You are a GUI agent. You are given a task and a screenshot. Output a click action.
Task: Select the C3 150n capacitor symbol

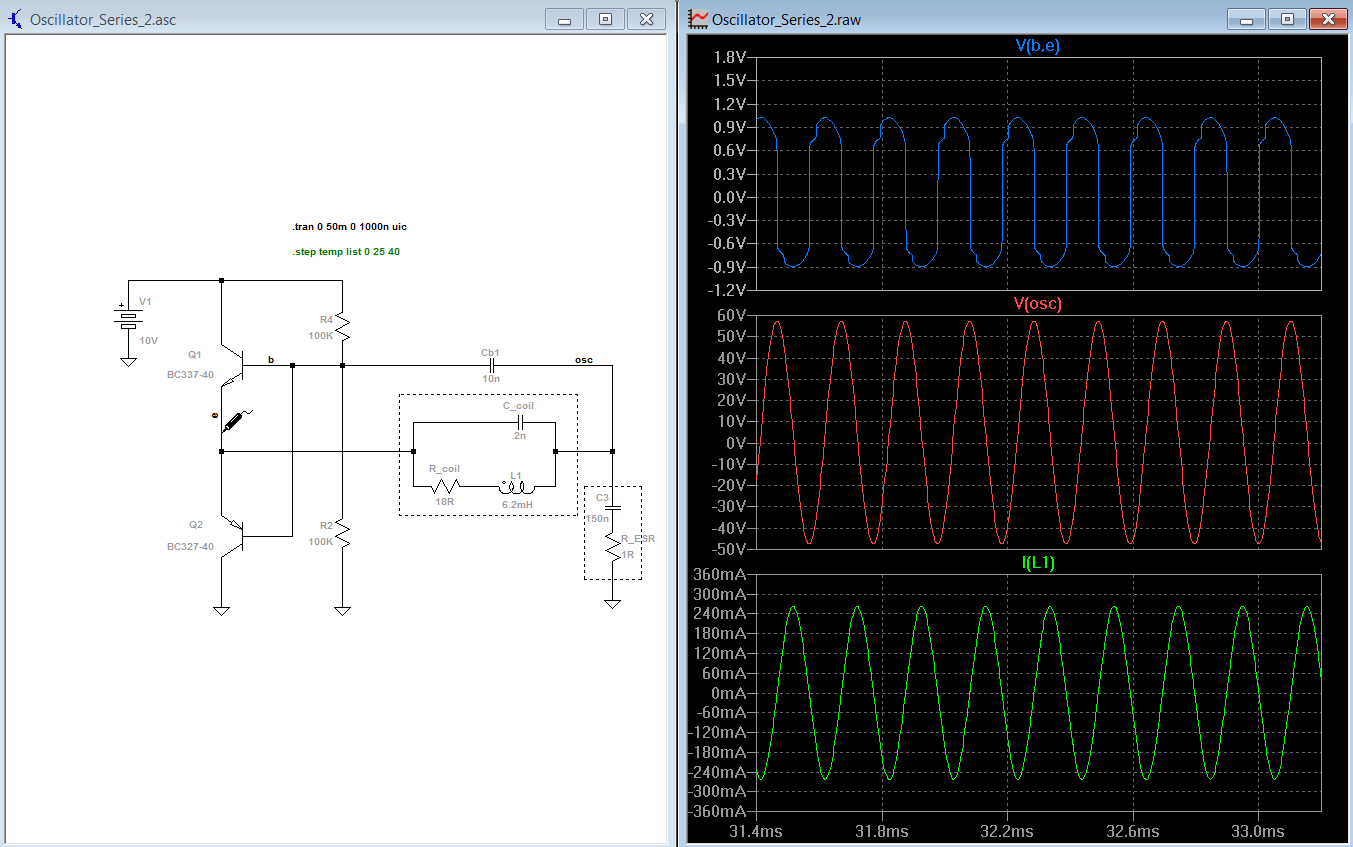613,508
